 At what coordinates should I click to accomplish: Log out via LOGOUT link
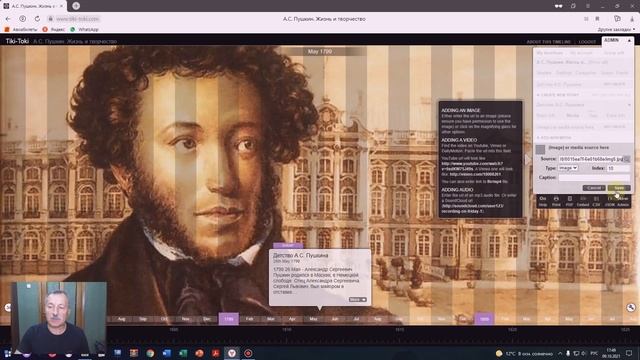click(587, 42)
